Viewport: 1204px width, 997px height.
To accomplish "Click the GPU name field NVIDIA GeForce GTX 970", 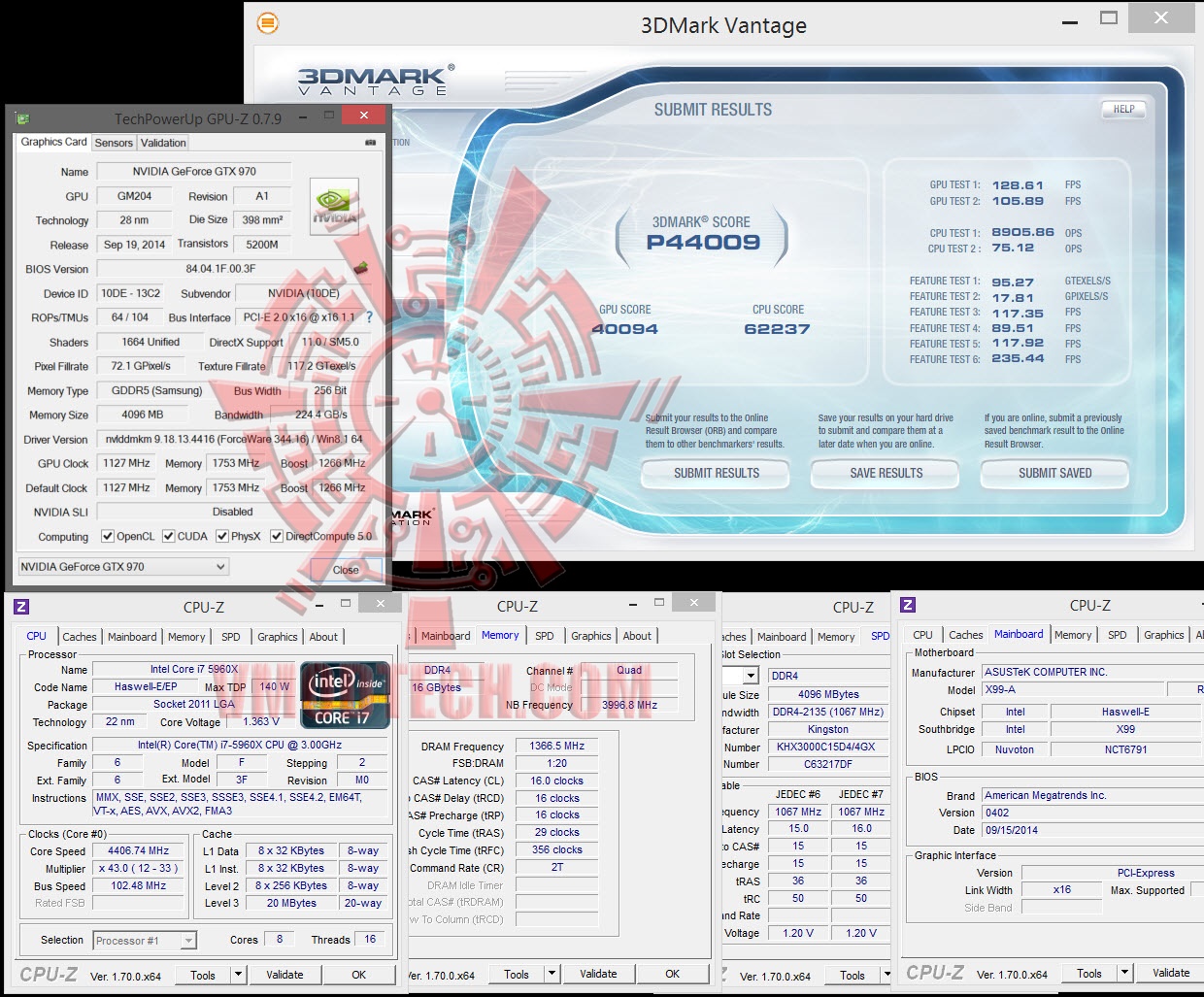I will [x=194, y=171].
